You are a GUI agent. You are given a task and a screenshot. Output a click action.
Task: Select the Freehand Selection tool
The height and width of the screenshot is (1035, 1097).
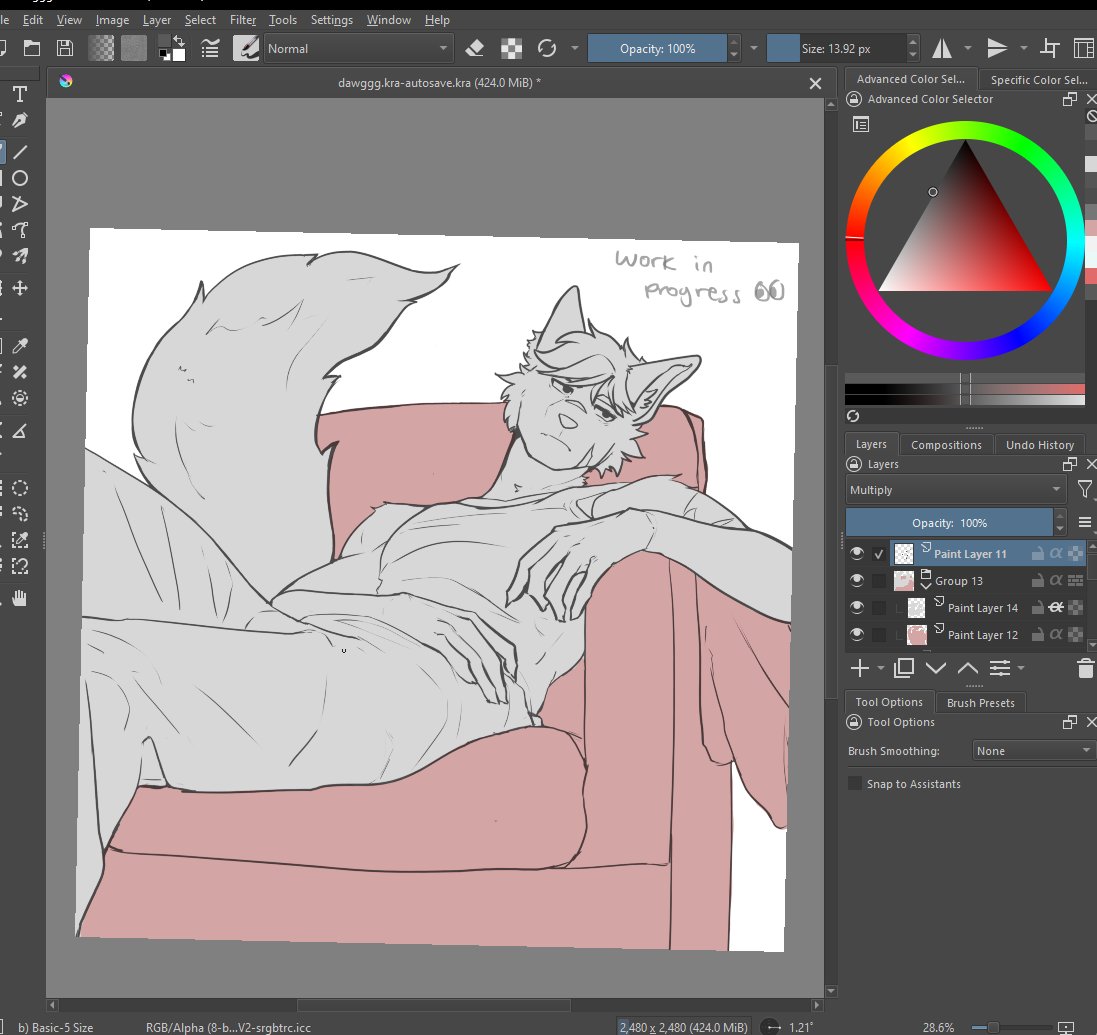pos(20,514)
